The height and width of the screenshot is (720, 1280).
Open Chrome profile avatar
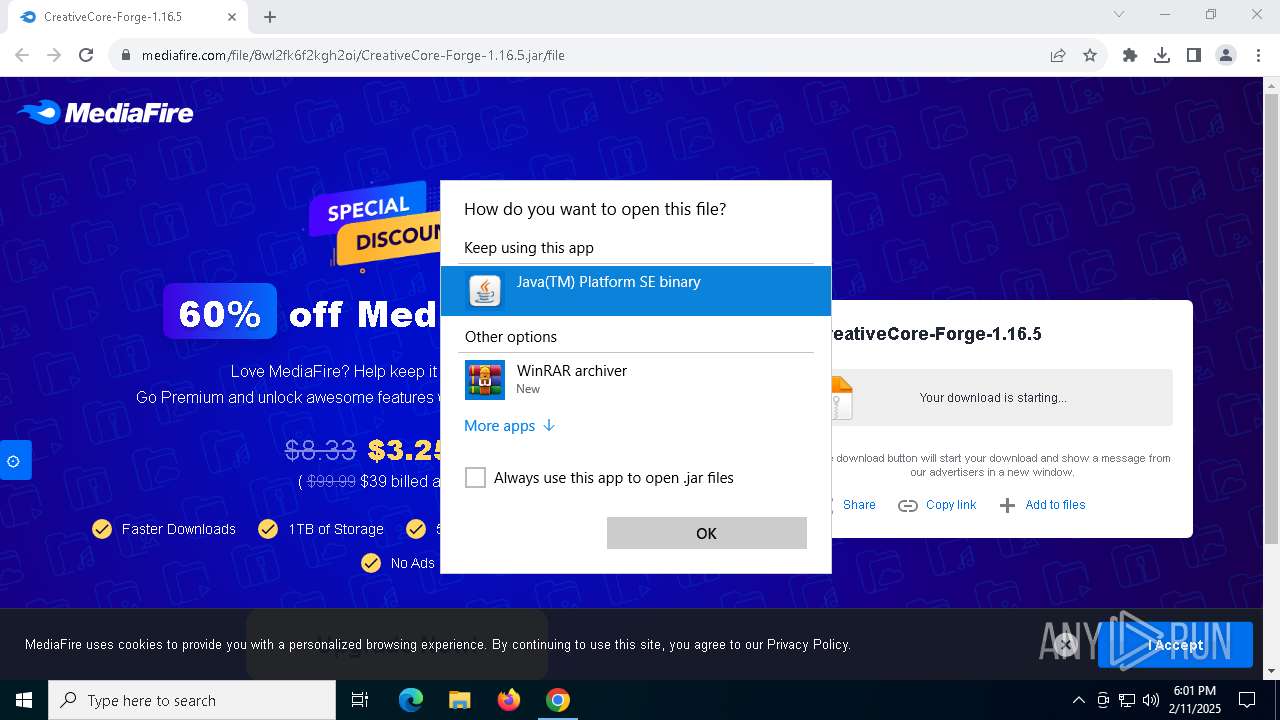(1226, 55)
